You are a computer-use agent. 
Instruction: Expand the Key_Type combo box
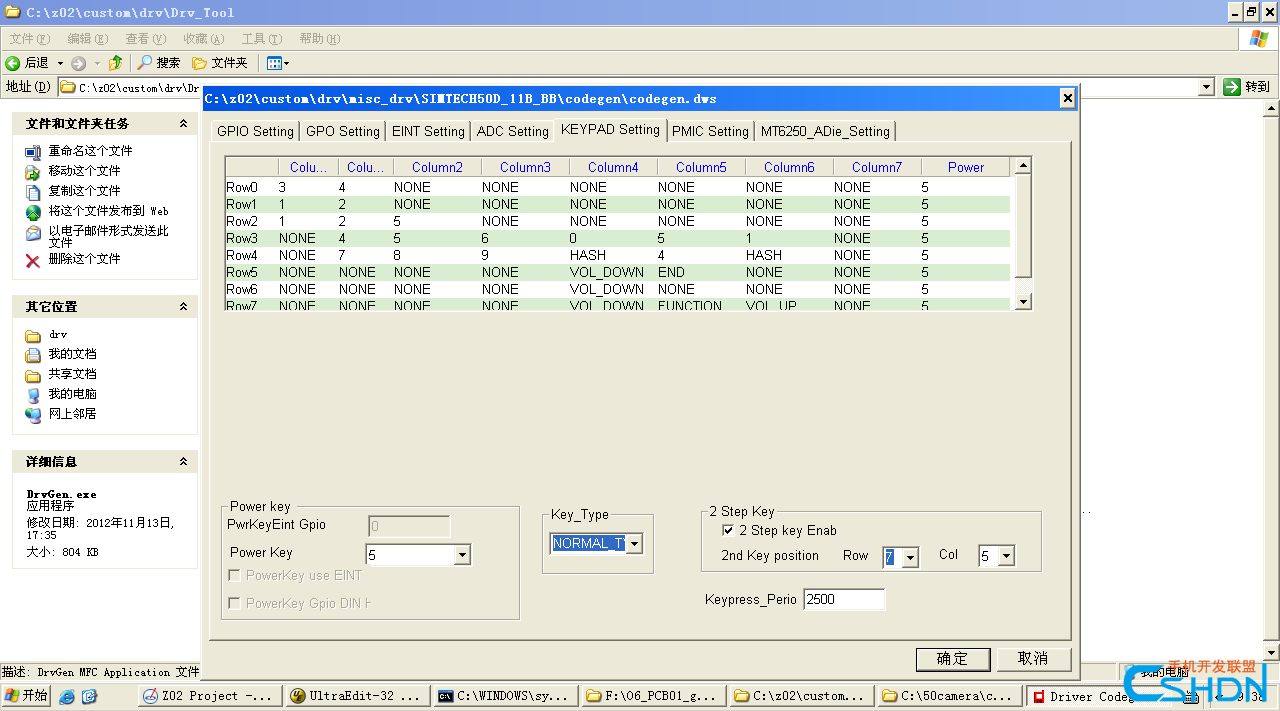(634, 544)
